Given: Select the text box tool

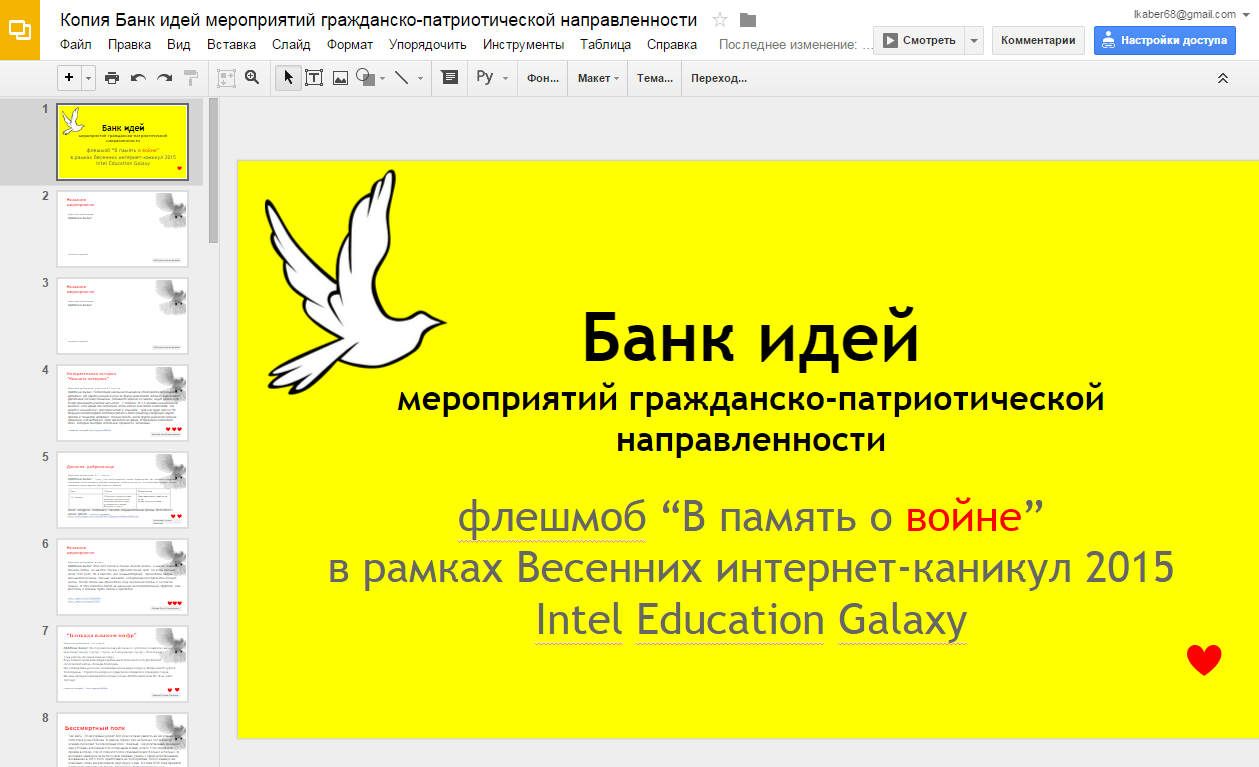Looking at the screenshot, I should tap(314, 78).
